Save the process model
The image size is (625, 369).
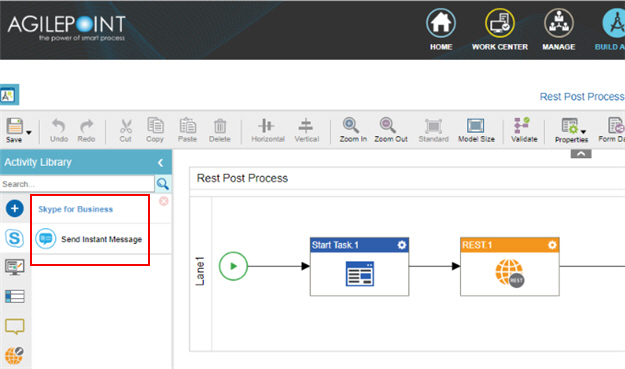[14, 130]
